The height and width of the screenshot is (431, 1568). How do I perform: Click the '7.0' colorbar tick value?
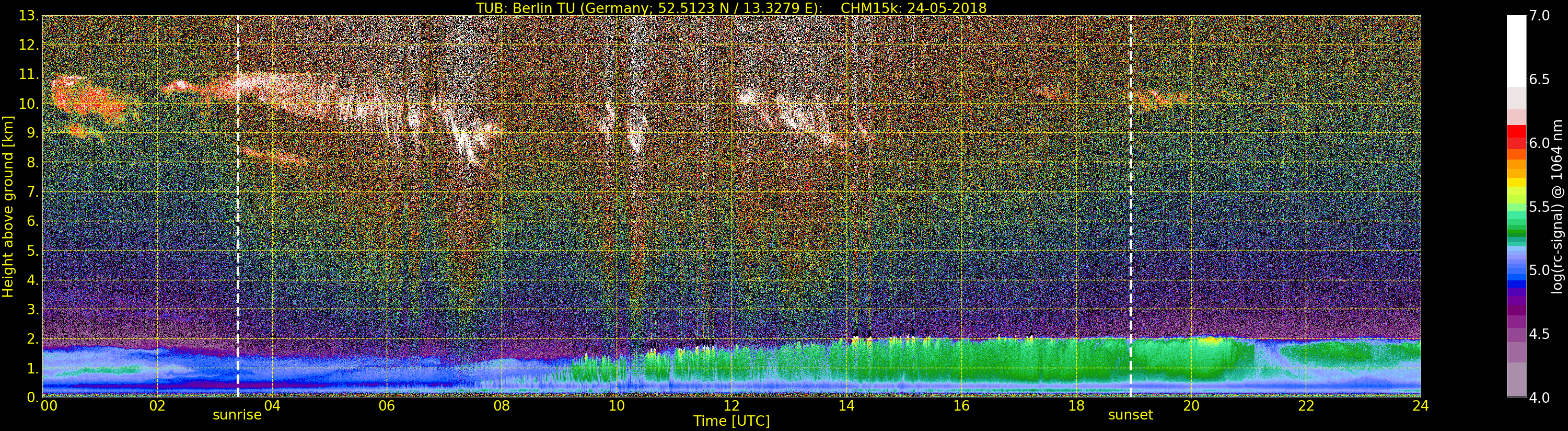click(1539, 16)
